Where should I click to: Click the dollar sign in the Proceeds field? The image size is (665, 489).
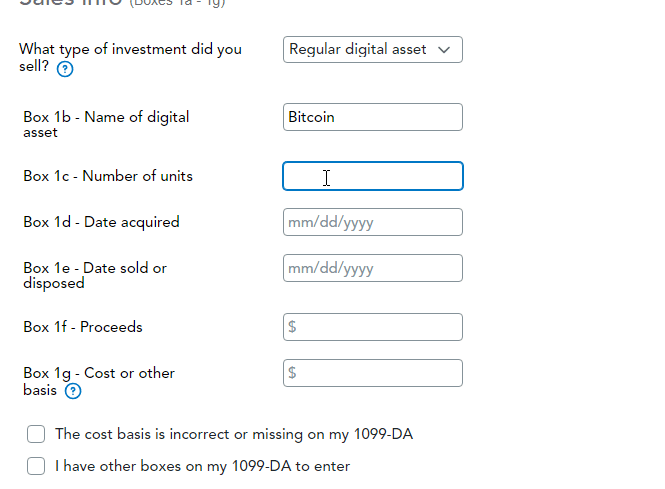(x=292, y=327)
